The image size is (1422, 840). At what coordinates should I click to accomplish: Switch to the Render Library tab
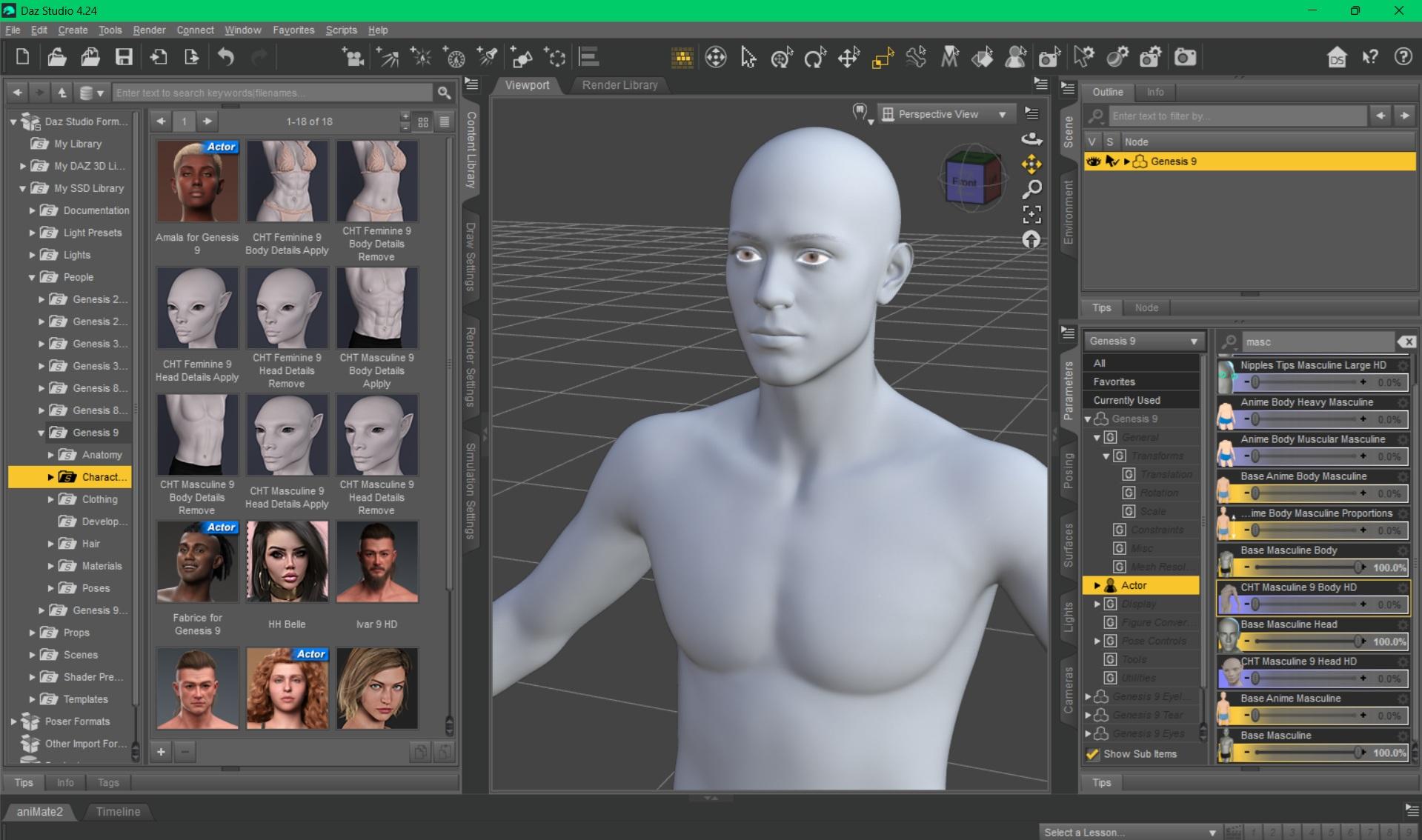point(619,85)
